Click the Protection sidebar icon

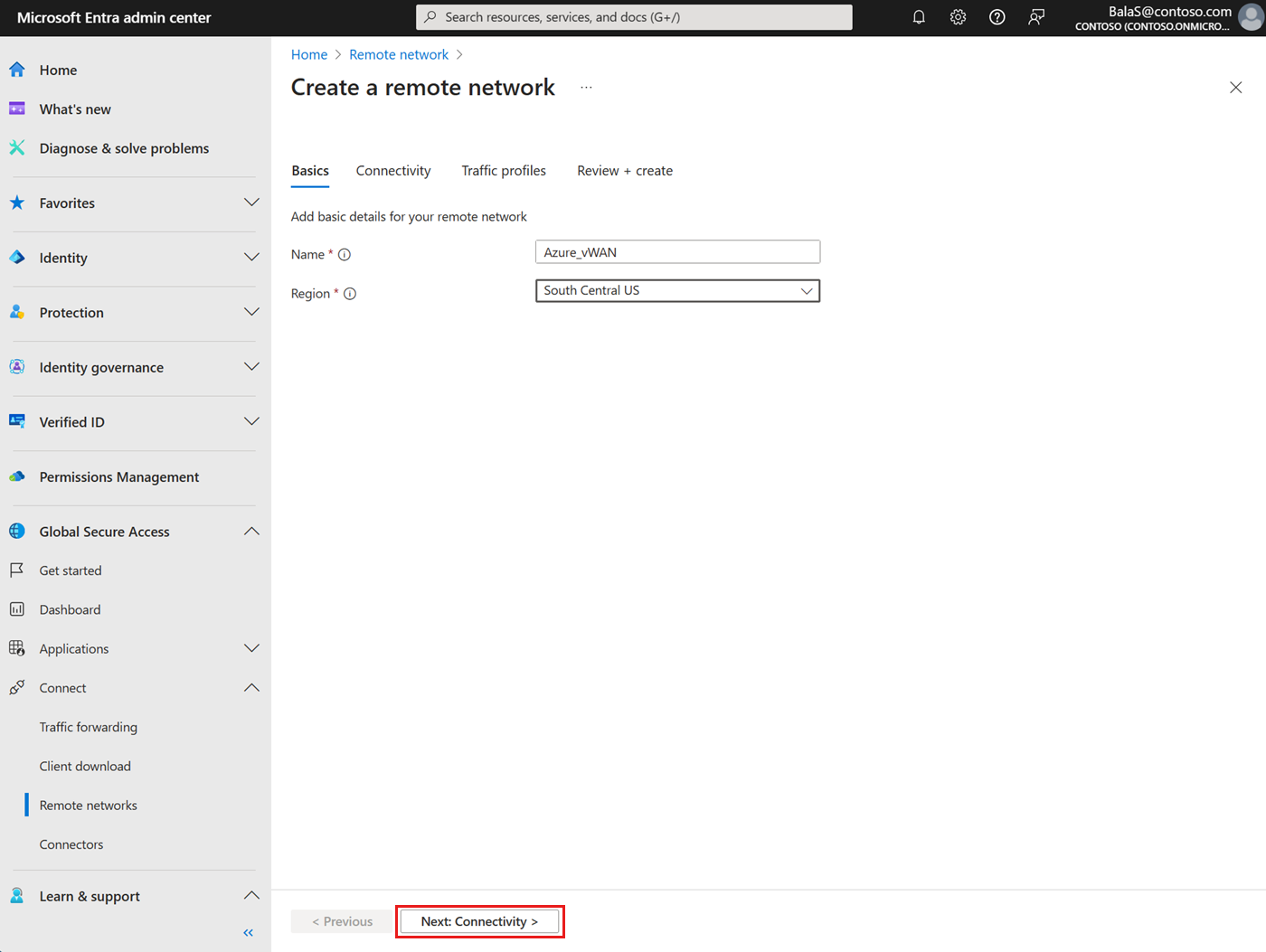click(17, 312)
